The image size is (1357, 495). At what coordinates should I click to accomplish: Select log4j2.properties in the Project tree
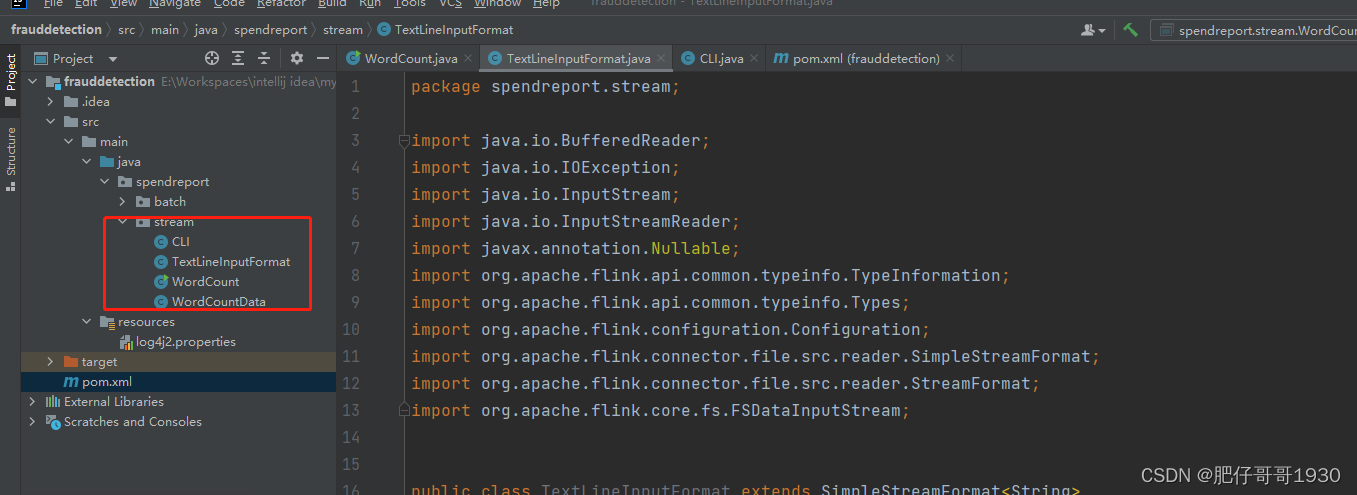pyautogui.click(x=186, y=341)
